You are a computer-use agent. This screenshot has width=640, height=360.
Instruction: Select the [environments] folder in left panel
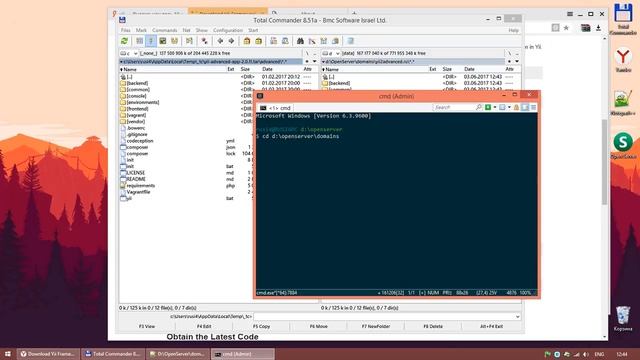[x=142, y=102]
